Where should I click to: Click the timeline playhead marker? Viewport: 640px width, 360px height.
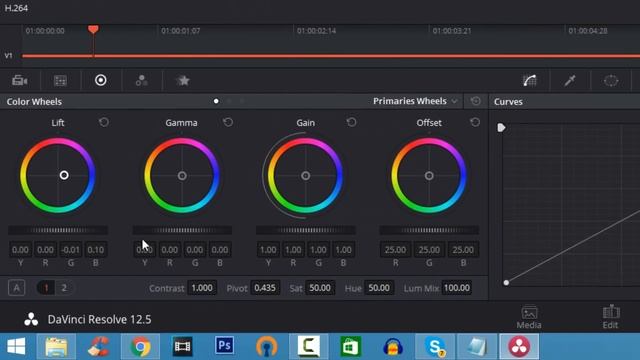93,29
